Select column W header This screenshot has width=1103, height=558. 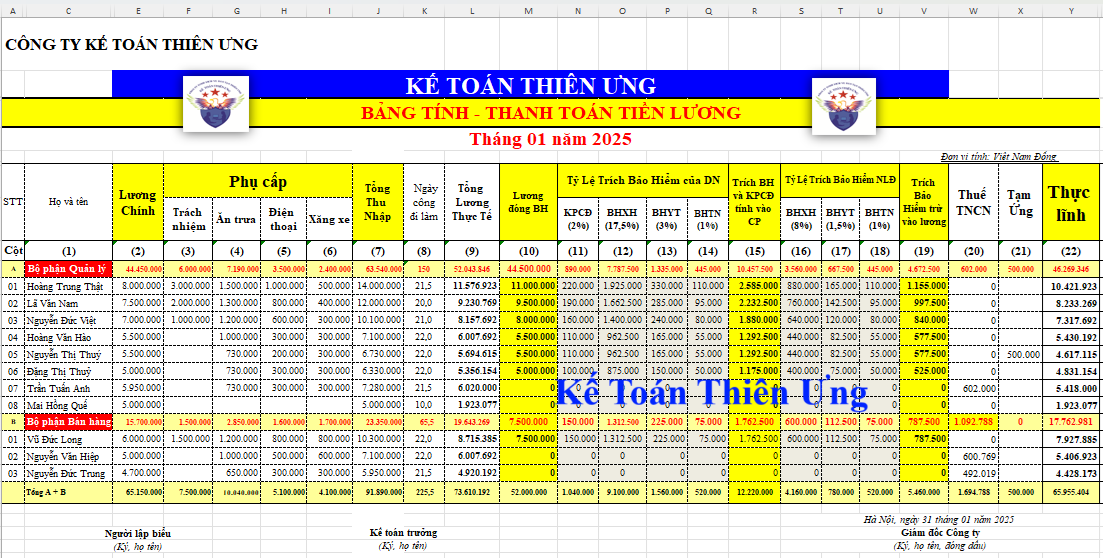click(x=973, y=11)
